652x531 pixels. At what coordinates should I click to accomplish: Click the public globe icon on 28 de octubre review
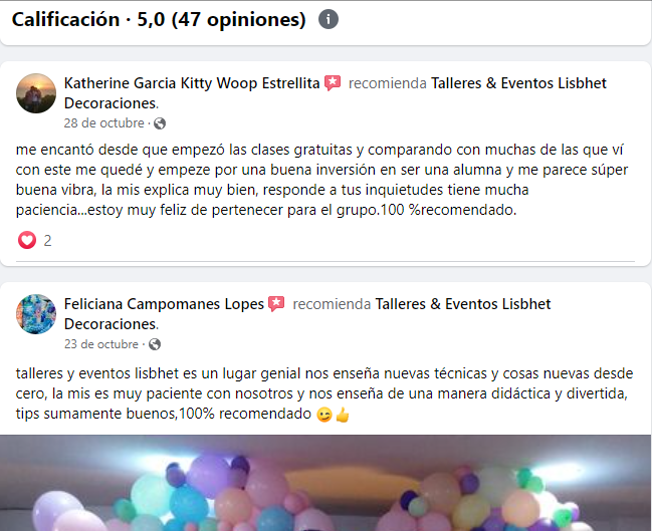click(x=160, y=123)
